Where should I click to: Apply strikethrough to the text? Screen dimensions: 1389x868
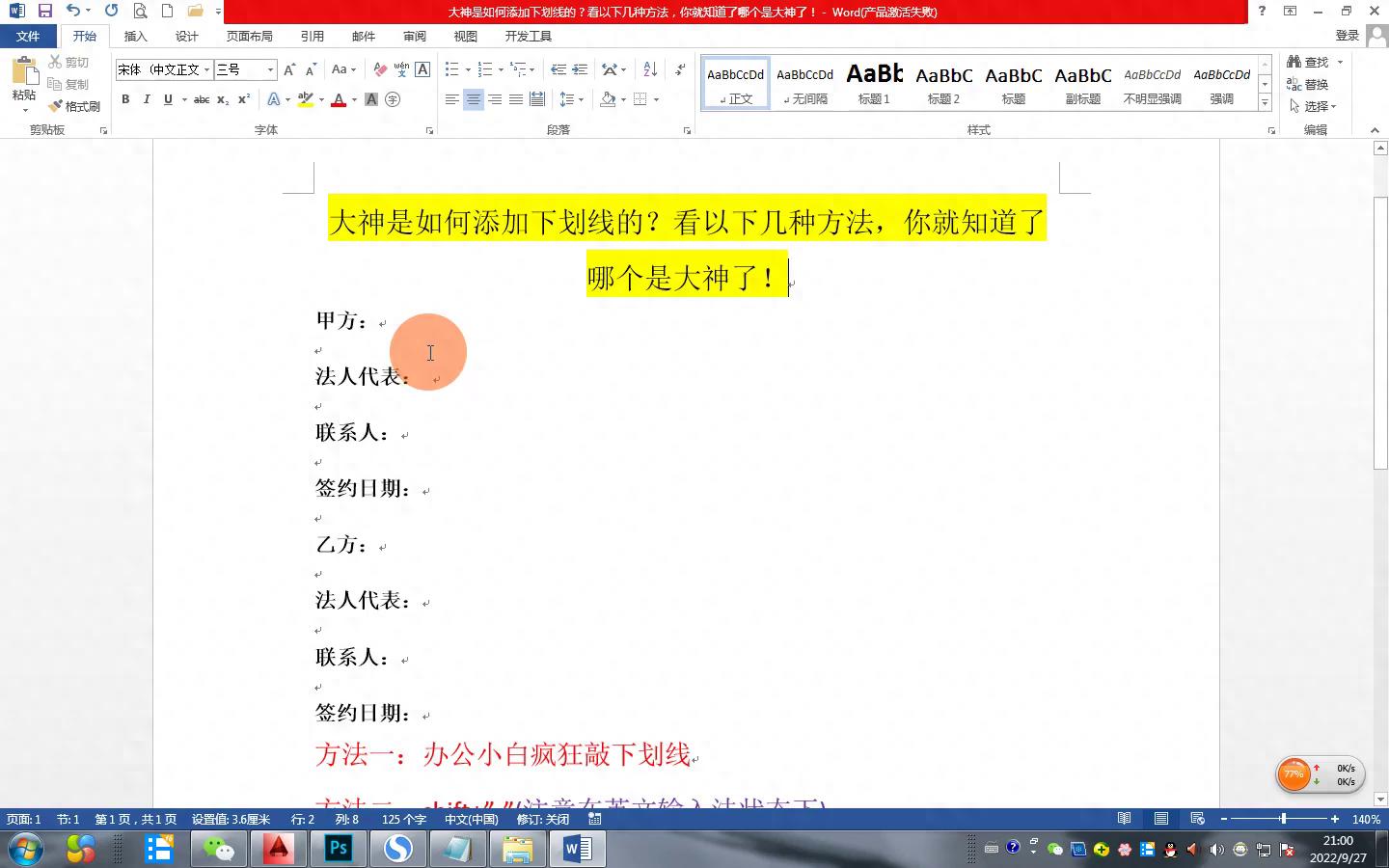[x=201, y=99]
